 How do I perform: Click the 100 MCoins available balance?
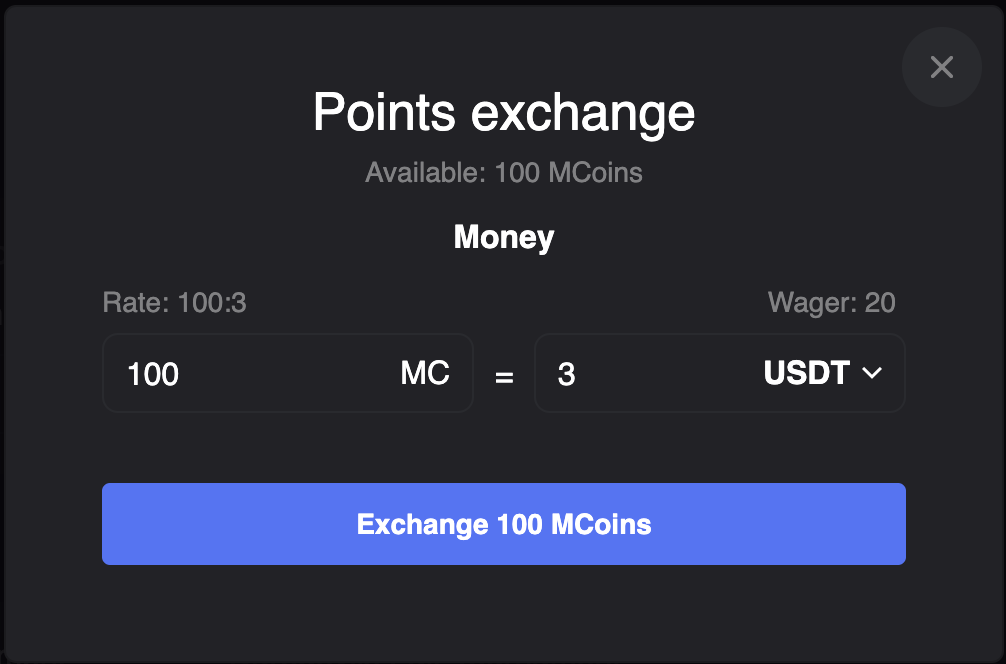(568, 173)
